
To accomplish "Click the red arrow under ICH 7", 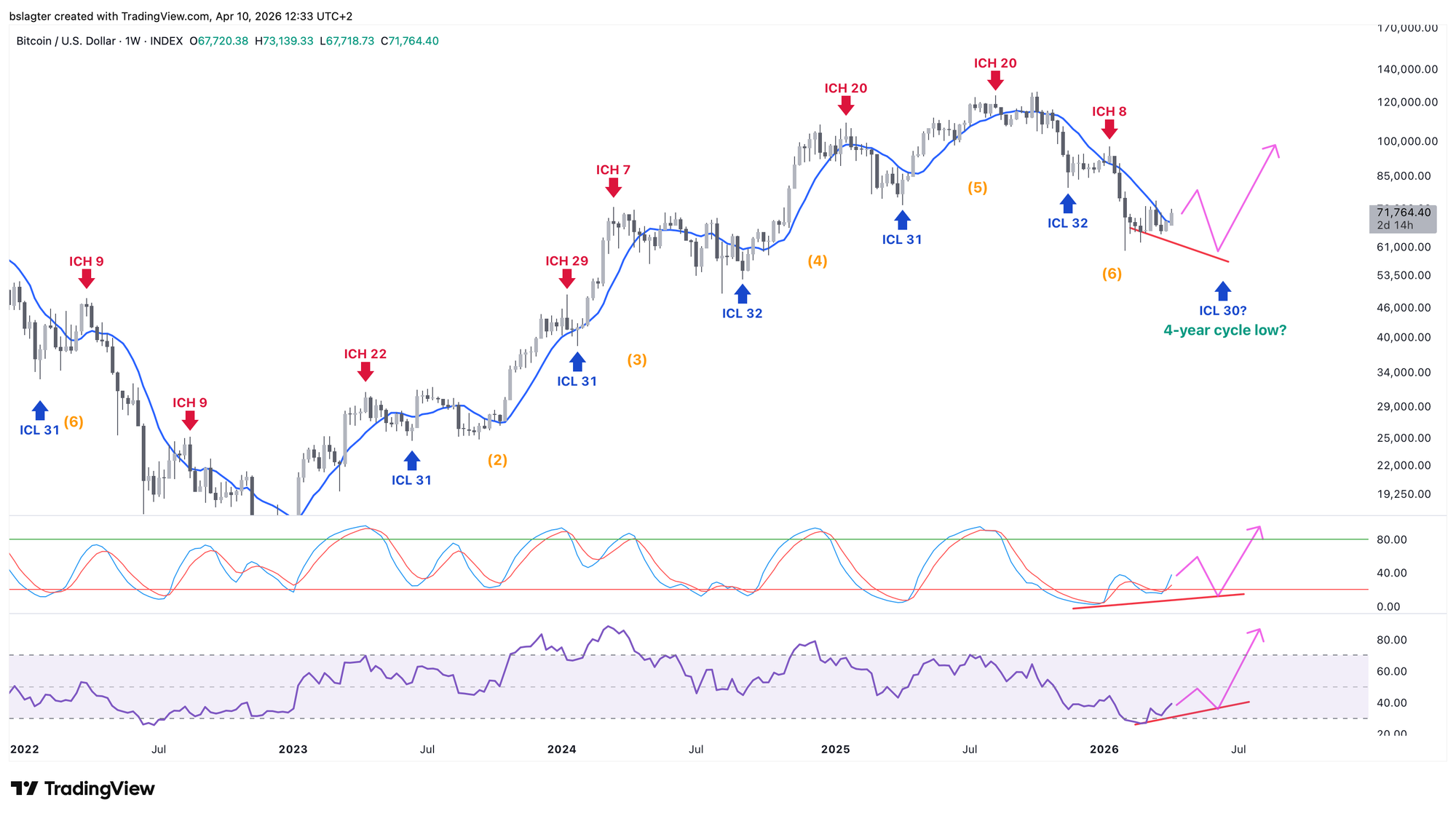I will [x=613, y=187].
